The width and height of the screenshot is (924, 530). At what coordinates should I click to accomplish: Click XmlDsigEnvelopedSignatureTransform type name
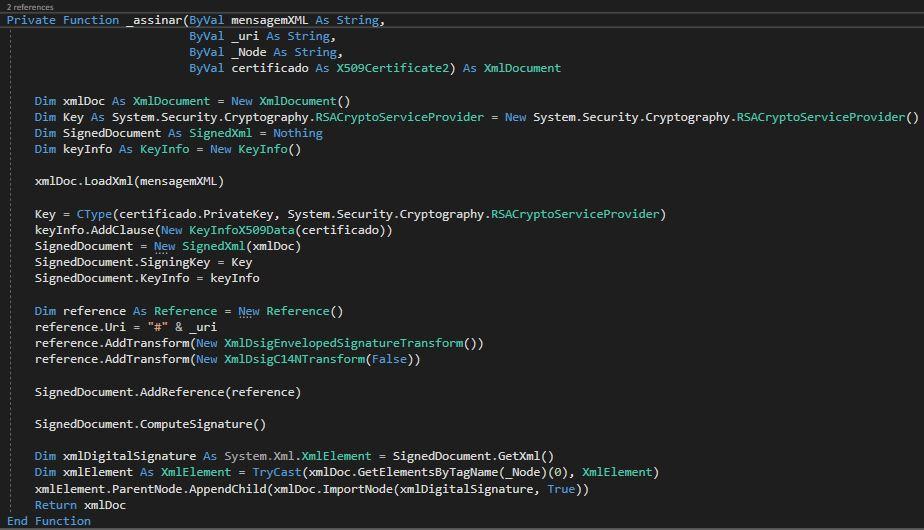(x=344, y=343)
